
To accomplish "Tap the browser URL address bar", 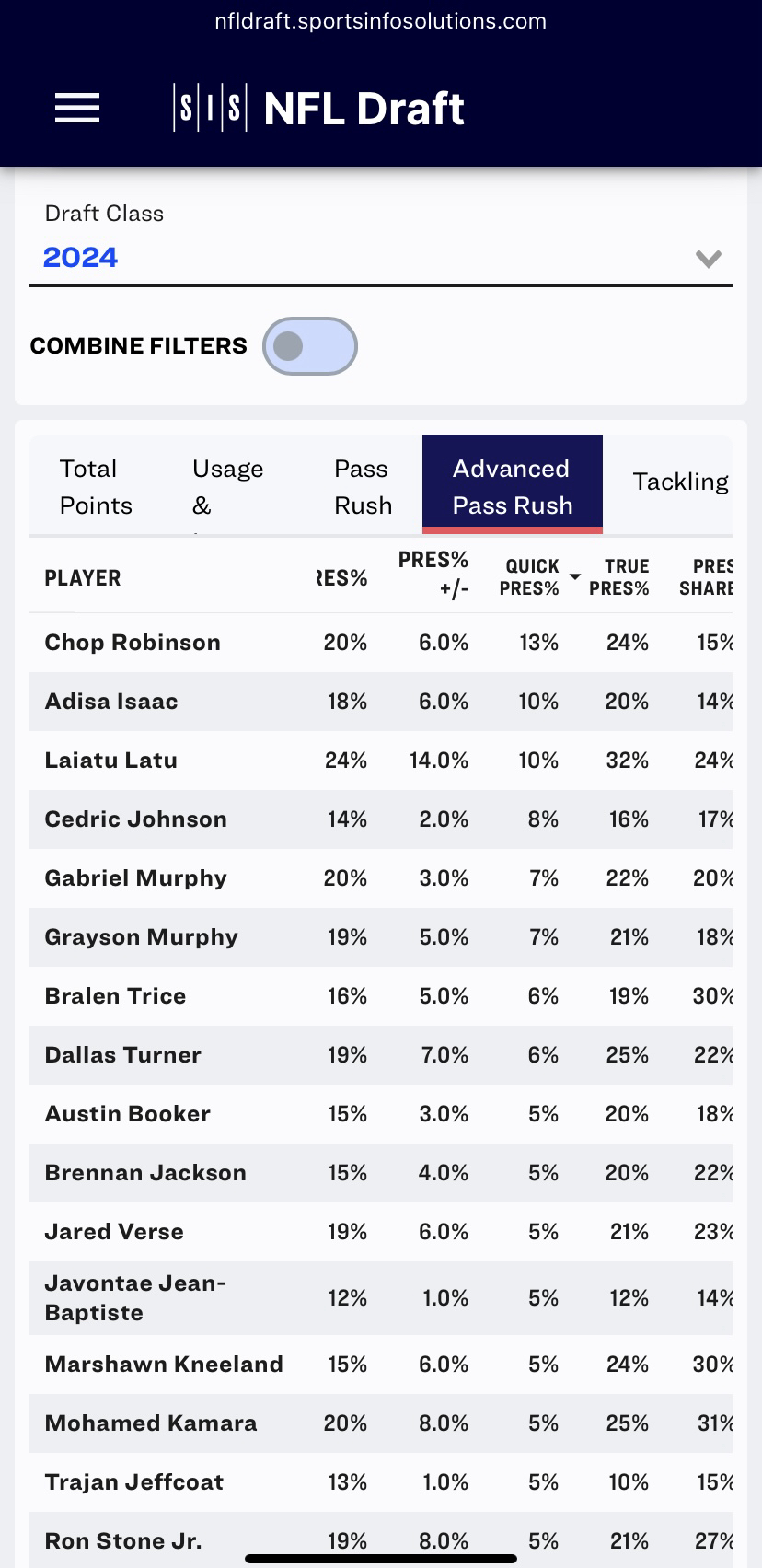I will [x=381, y=21].
